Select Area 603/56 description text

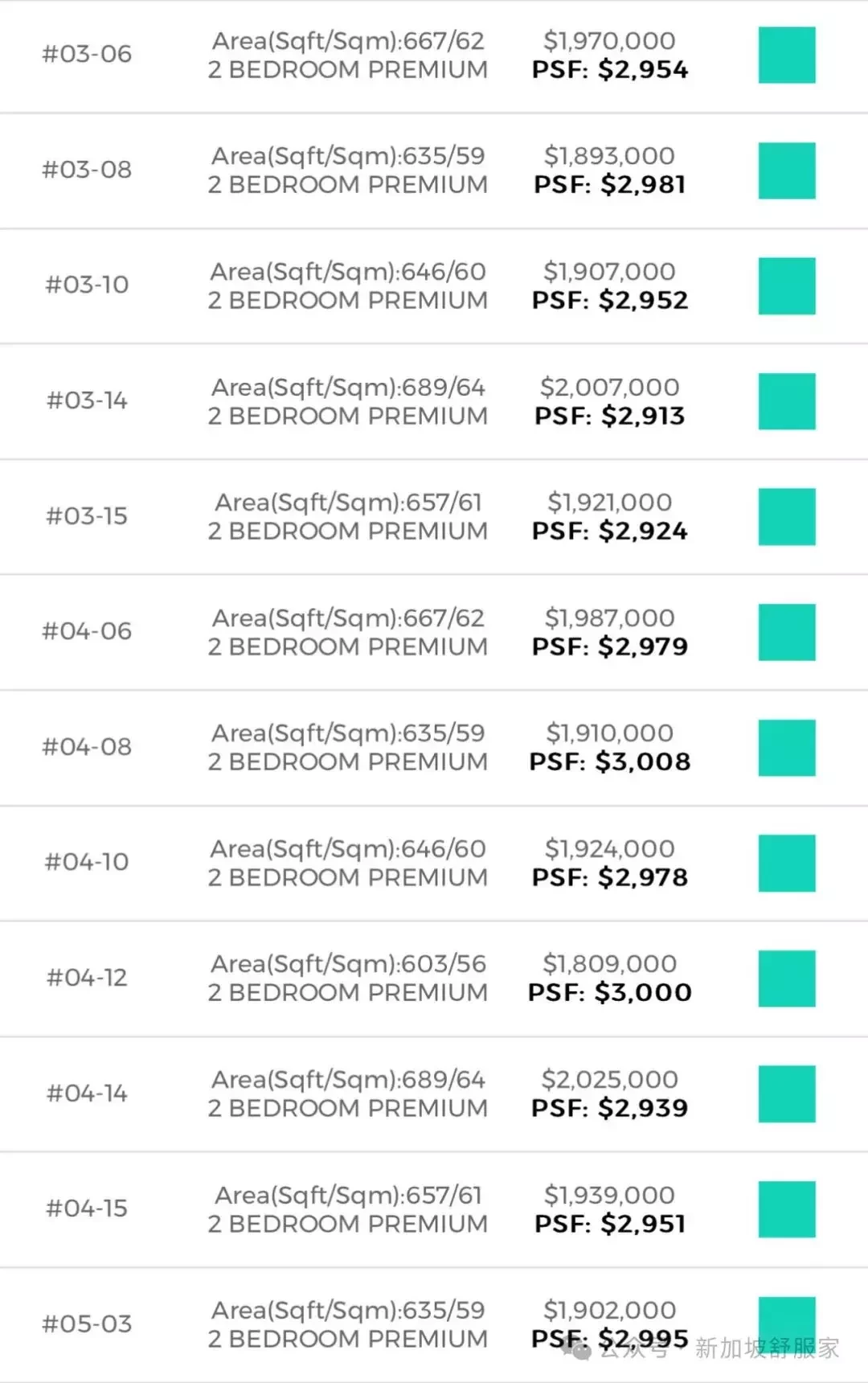pos(348,963)
